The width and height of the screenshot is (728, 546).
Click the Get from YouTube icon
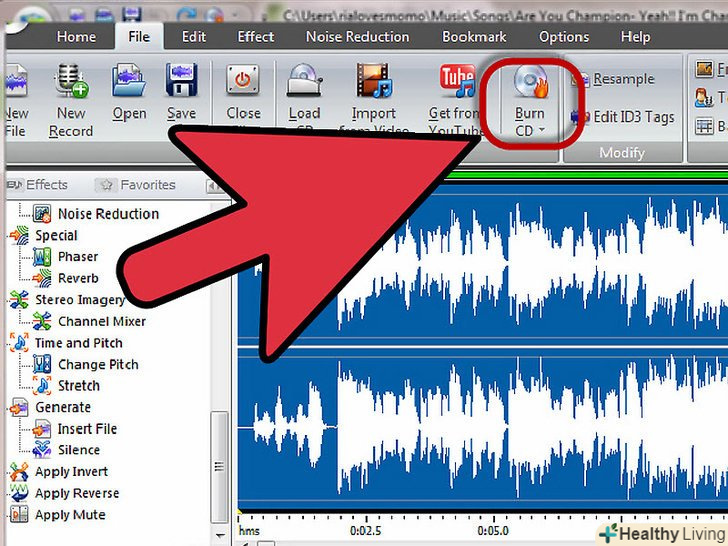457,80
